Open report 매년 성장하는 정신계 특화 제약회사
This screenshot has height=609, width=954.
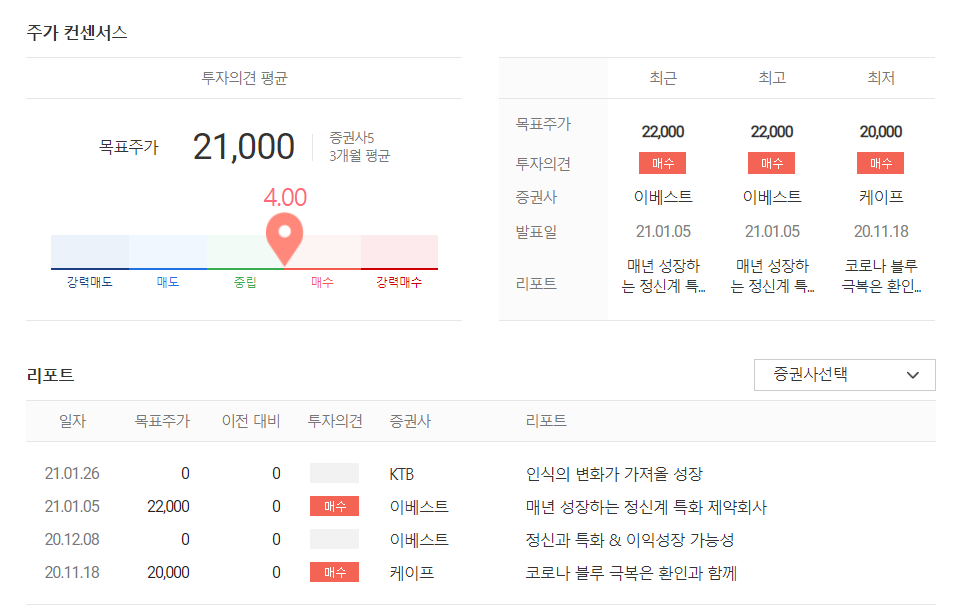[646, 507]
